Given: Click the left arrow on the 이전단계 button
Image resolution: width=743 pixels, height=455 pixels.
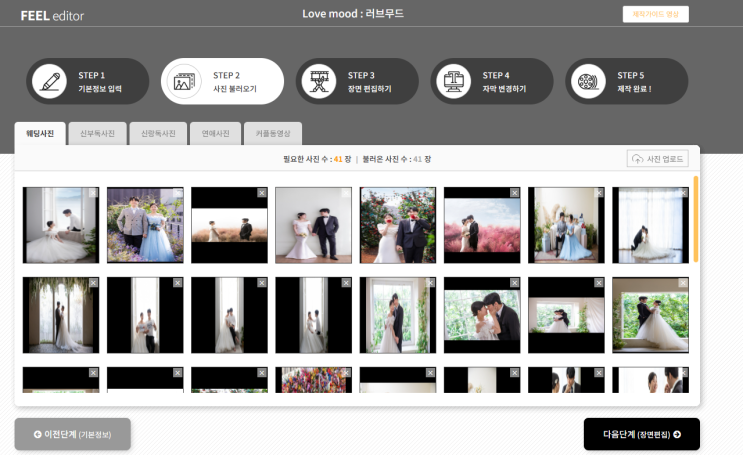Looking at the screenshot, I should pyautogui.click(x=37, y=434).
